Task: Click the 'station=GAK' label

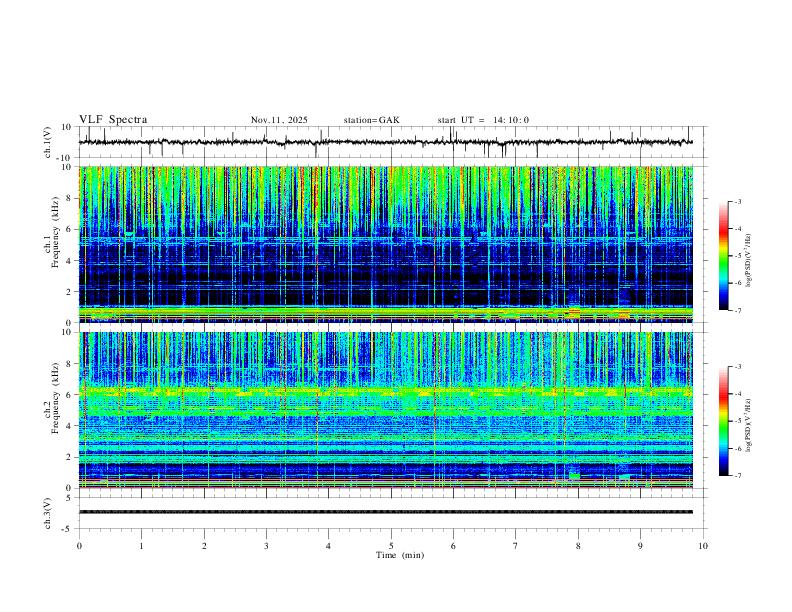Action: 371,120
